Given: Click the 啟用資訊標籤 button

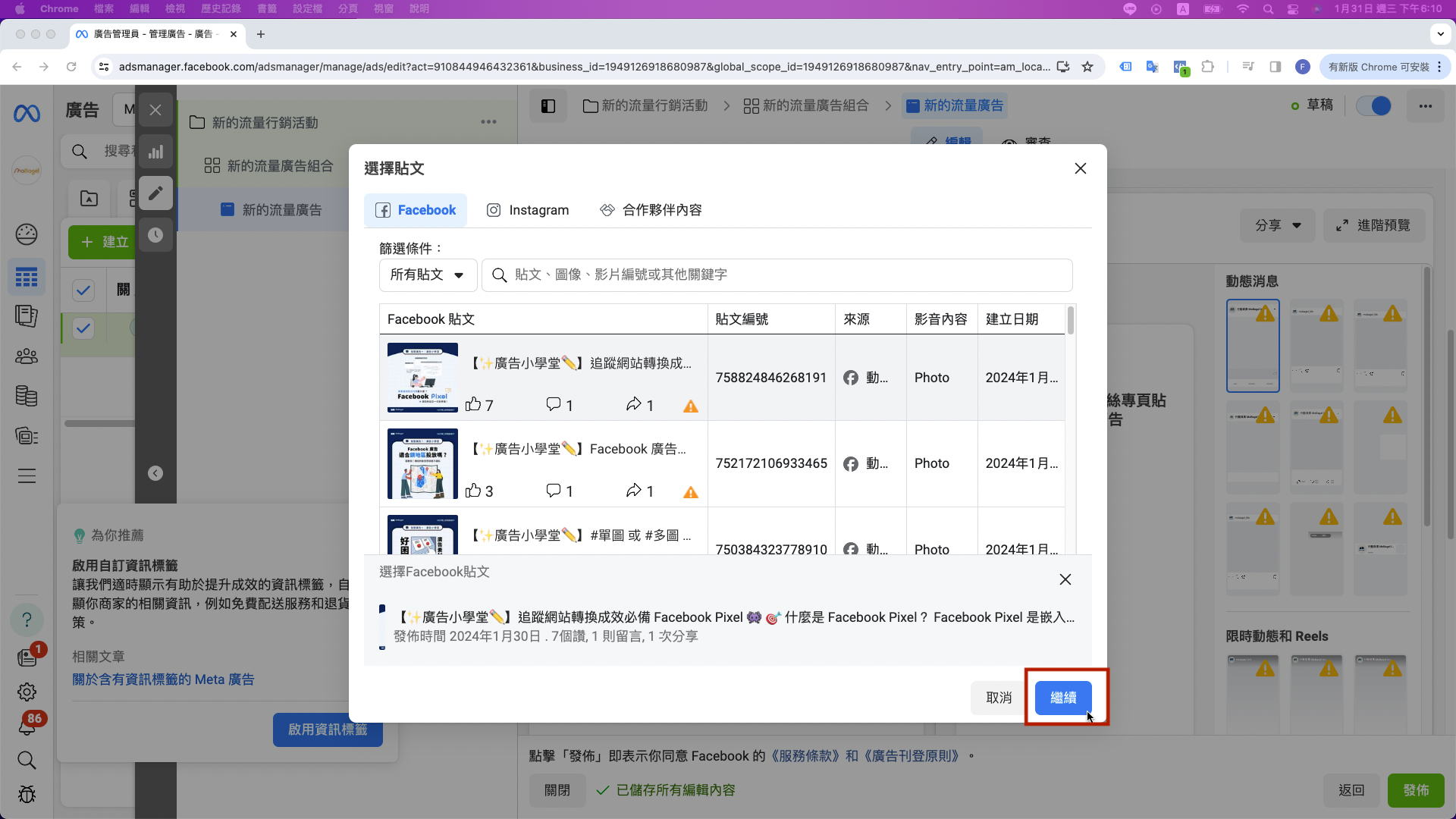Looking at the screenshot, I should 328,730.
